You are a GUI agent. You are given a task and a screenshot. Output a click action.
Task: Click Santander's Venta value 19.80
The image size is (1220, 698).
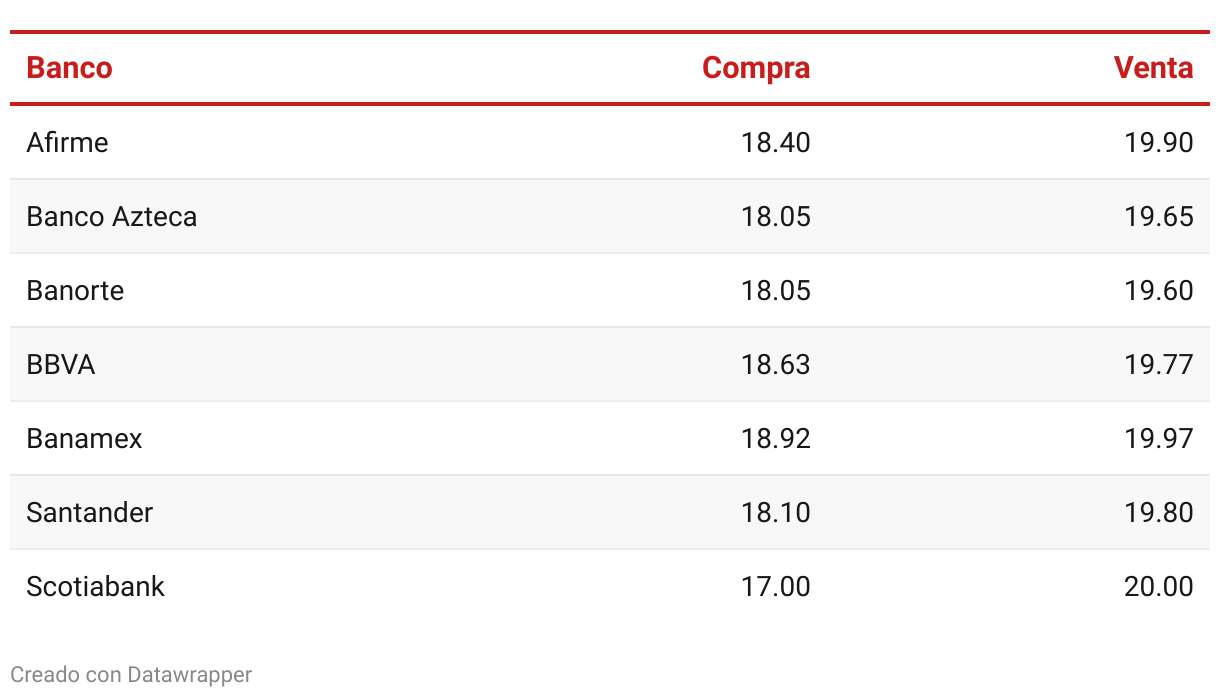[x=1159, y=512]
